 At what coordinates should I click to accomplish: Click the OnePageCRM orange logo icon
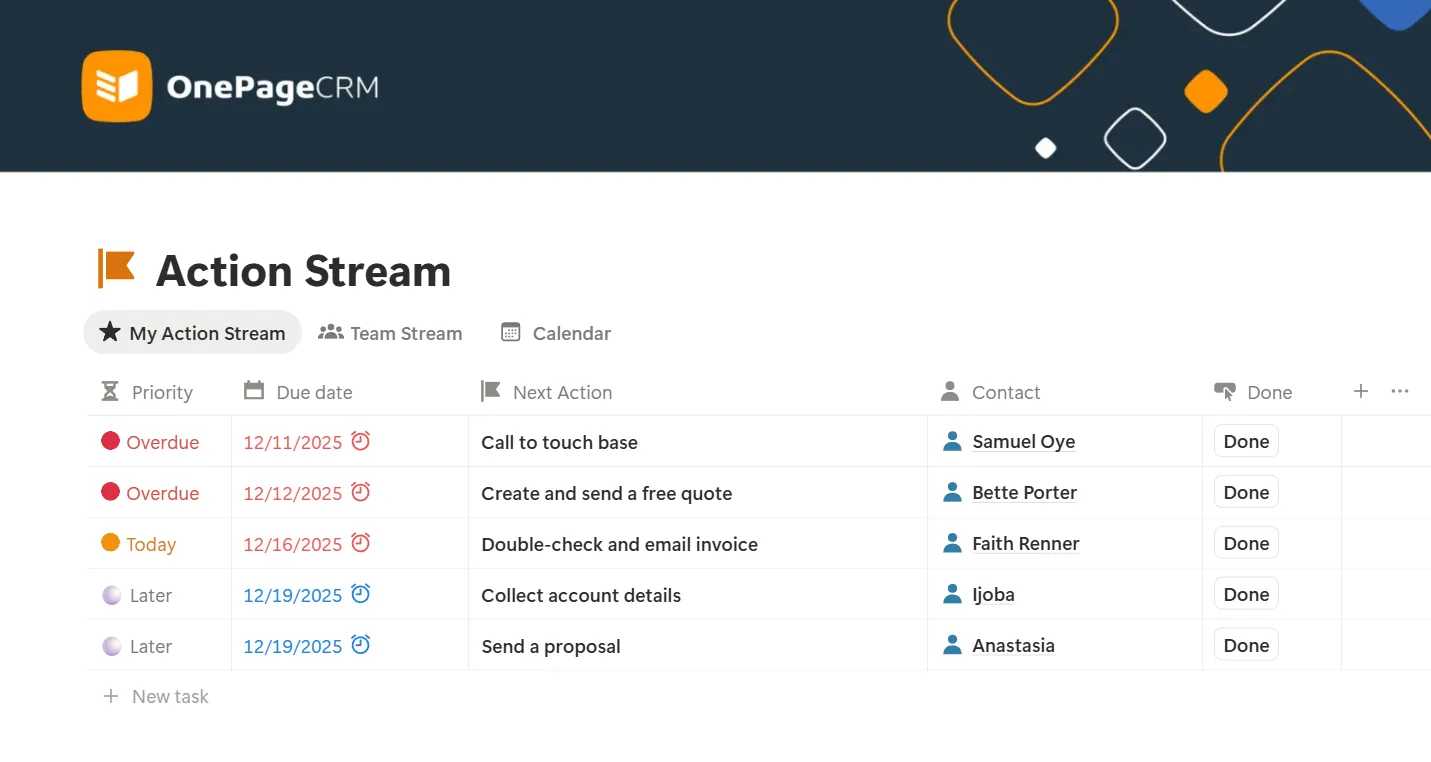[117, 86]
